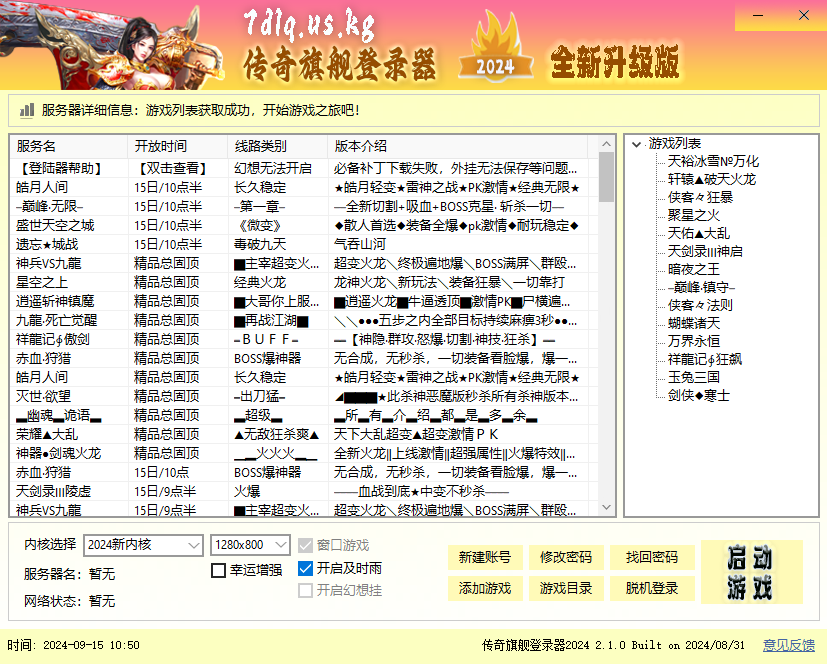Click the 新建账号 button
The image size is (827, 664).
pyautogui.click(x=485, y=557)
